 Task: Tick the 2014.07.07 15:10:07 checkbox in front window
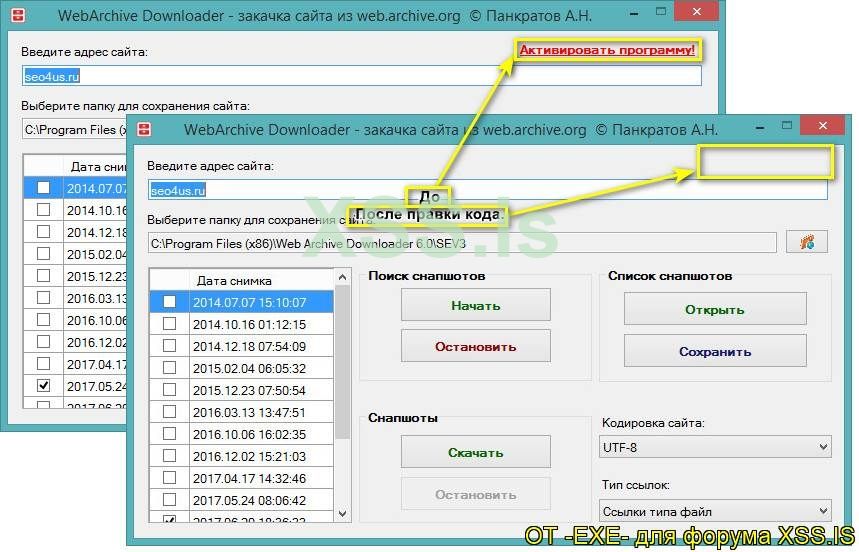[169, 302]
